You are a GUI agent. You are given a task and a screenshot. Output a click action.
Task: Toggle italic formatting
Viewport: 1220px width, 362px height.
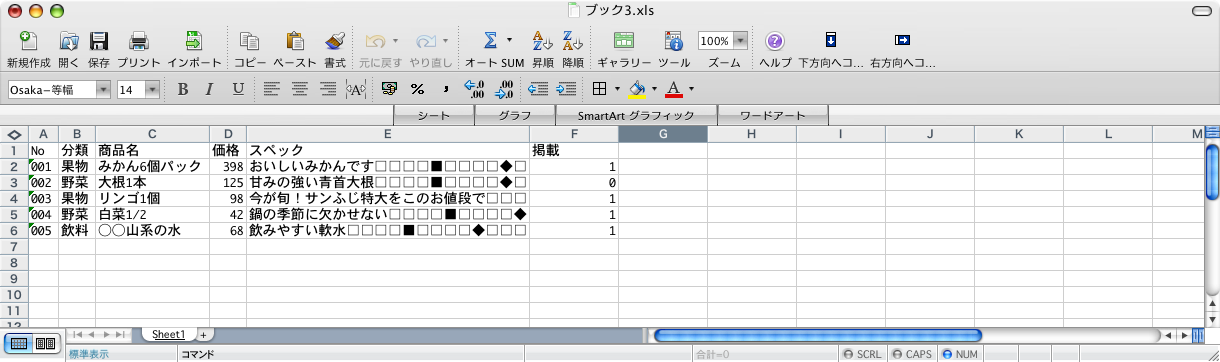pyautogui.click(x=209, y=89)
